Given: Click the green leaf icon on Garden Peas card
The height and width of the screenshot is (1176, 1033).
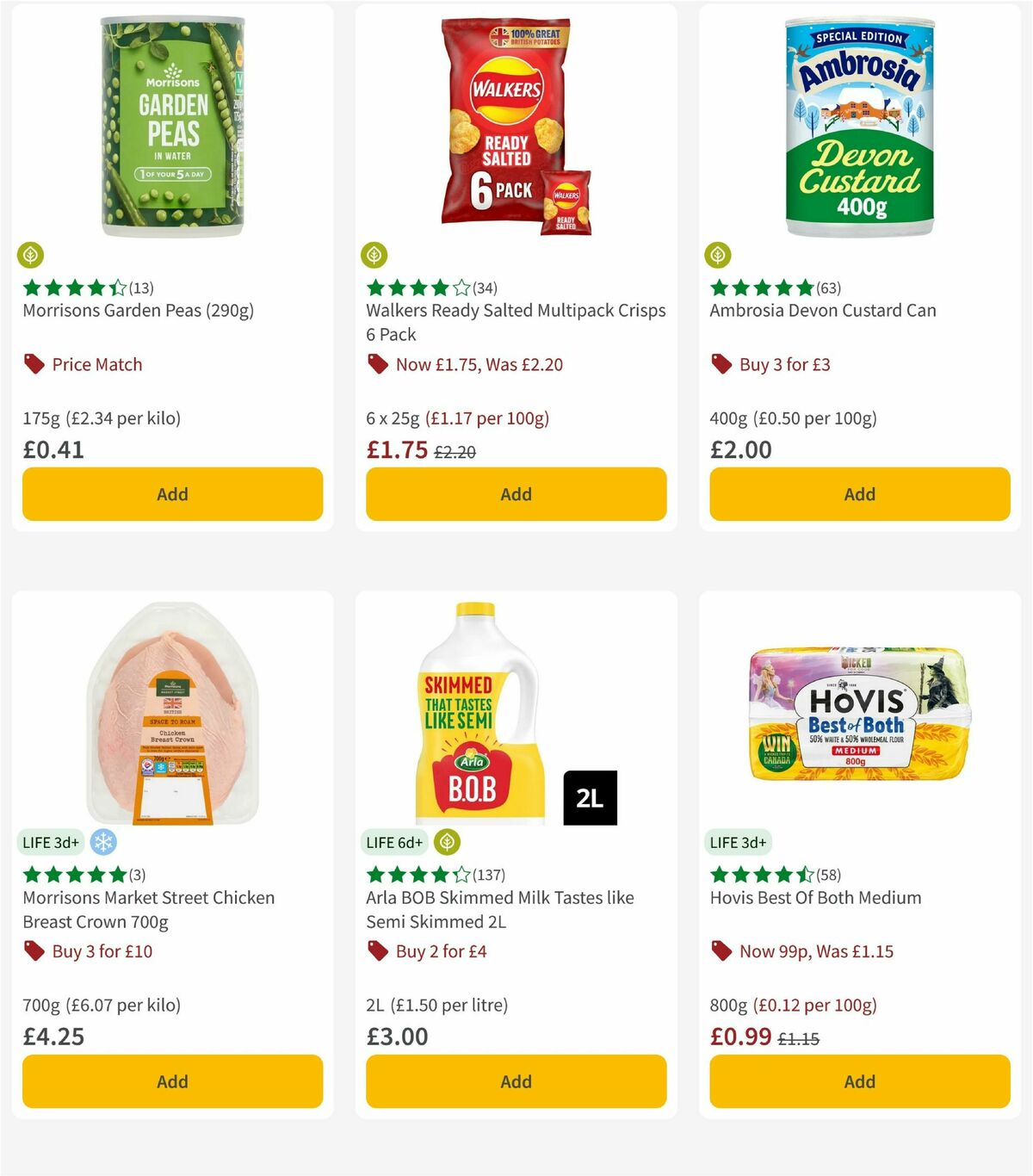Looking at the screenshot, I should [31, 256].
